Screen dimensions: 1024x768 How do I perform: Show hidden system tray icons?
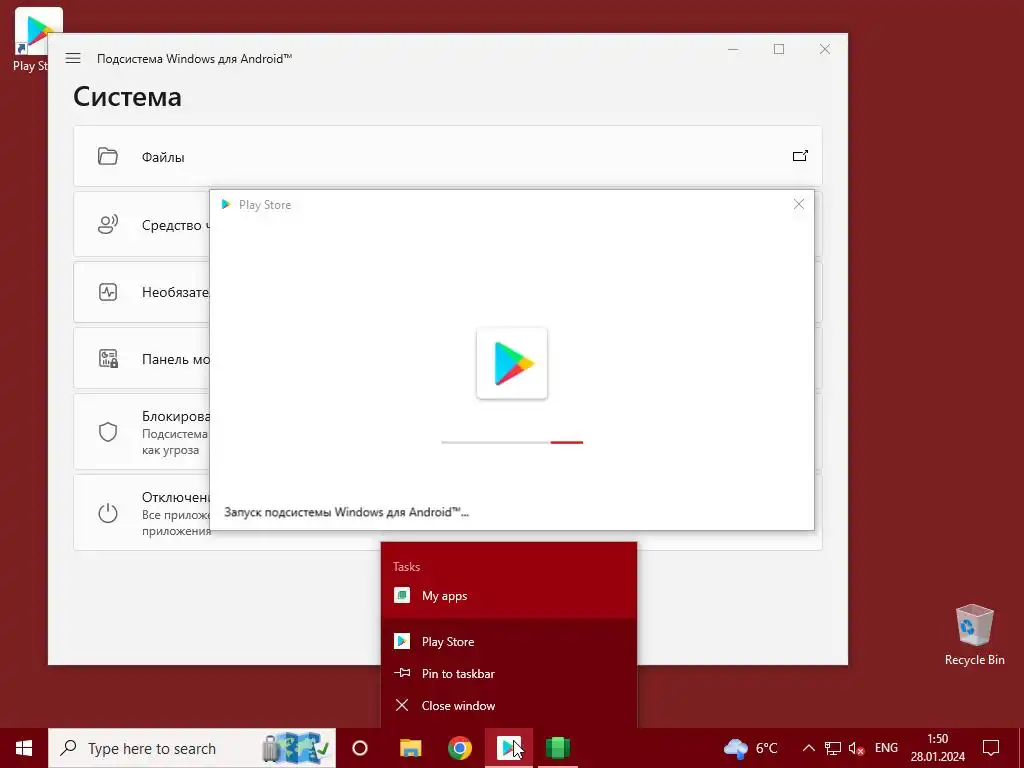click(x=808, y=748)
